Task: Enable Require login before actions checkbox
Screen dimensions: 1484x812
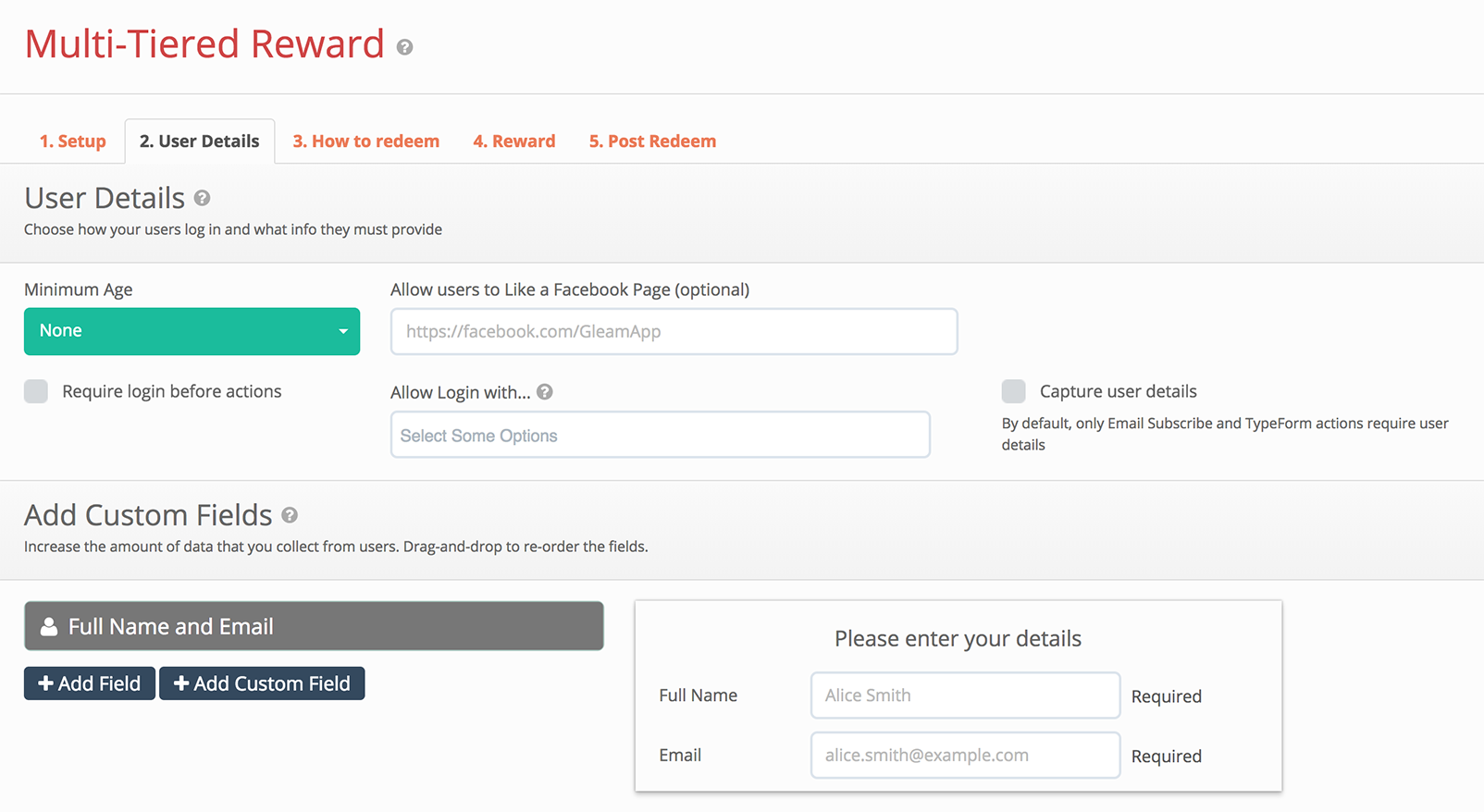Action: [36, 391]
